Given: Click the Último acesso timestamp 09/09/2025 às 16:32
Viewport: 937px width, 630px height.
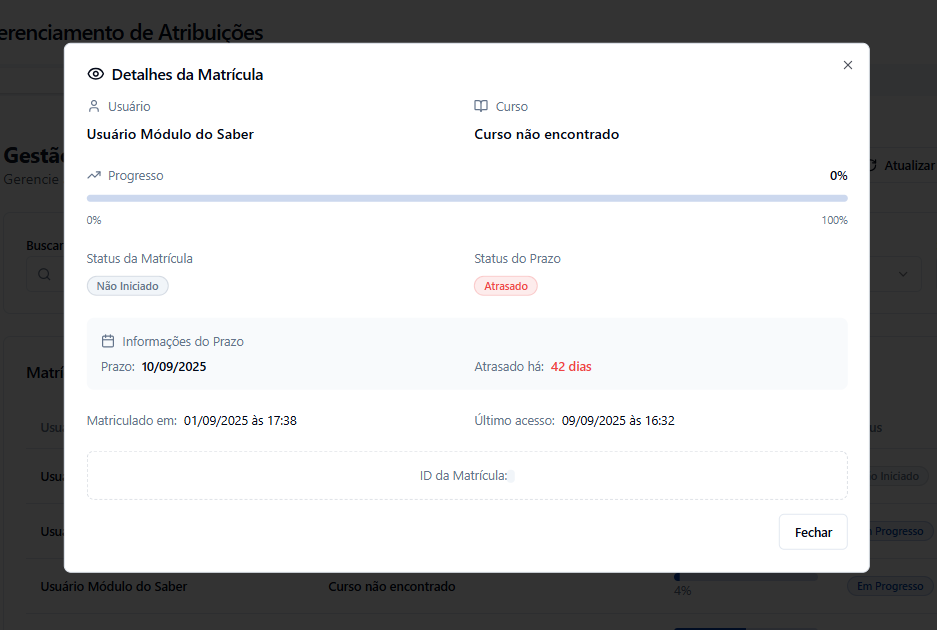Looking at the screenshot, I should click(x=618, y=421).
